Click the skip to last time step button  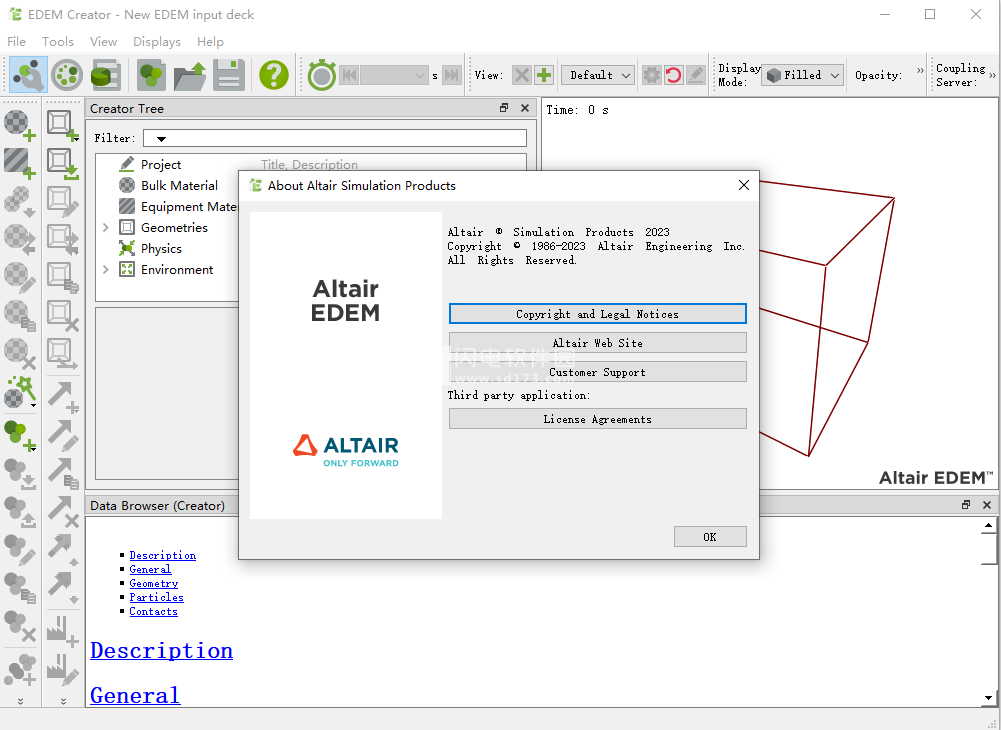click(451, 75)
